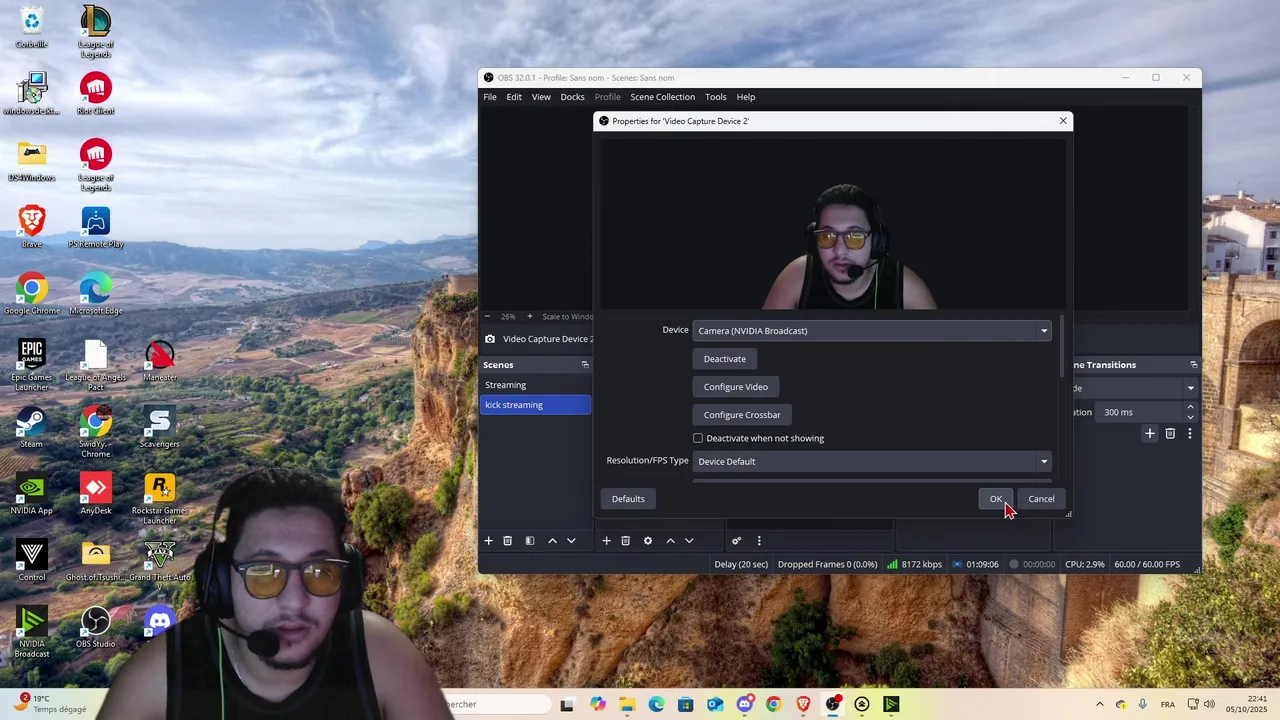Image resolution: width=1280 pixels, height=720 pixels.
Task: Open scene filters icon in Scenes toolbar
Action: tap(530, 541)
